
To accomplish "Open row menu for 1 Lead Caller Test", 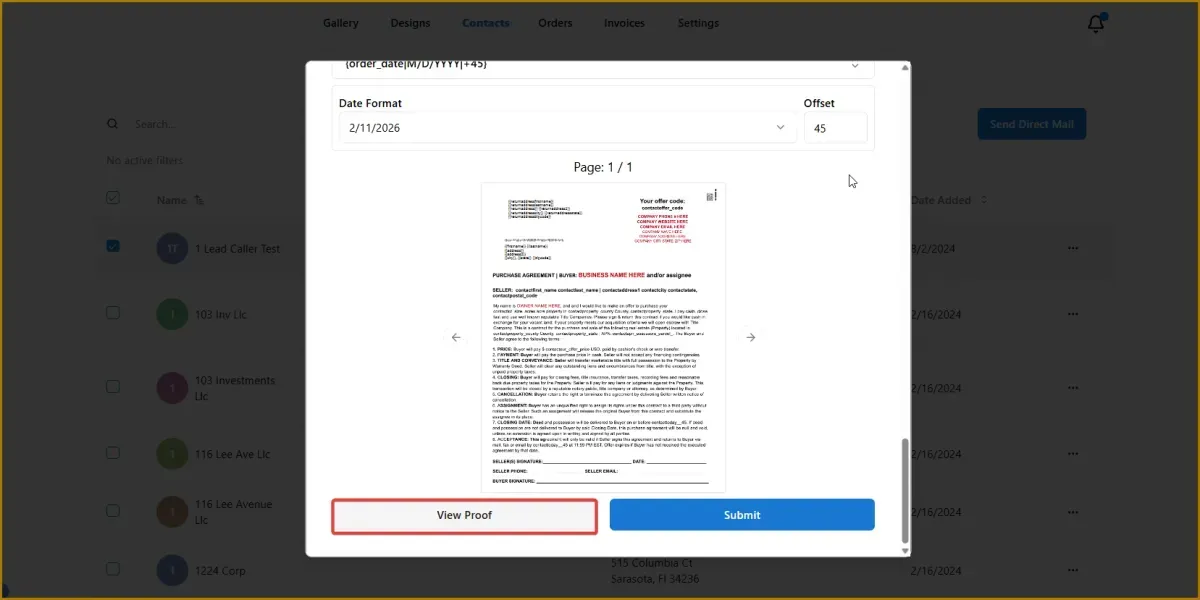I will (x=1074, y=248).
